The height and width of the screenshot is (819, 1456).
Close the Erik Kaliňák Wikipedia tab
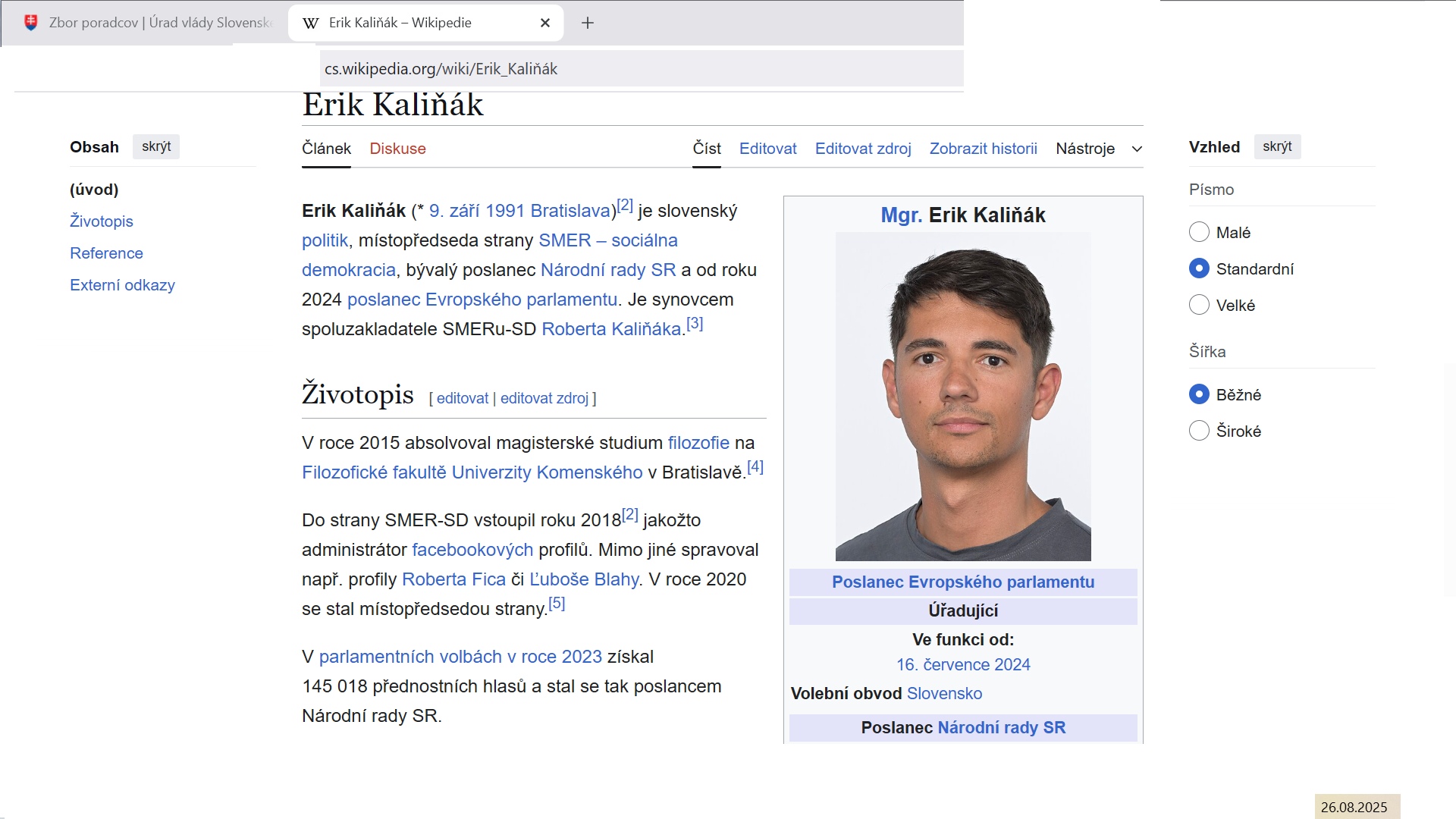(x=544, y=23)
